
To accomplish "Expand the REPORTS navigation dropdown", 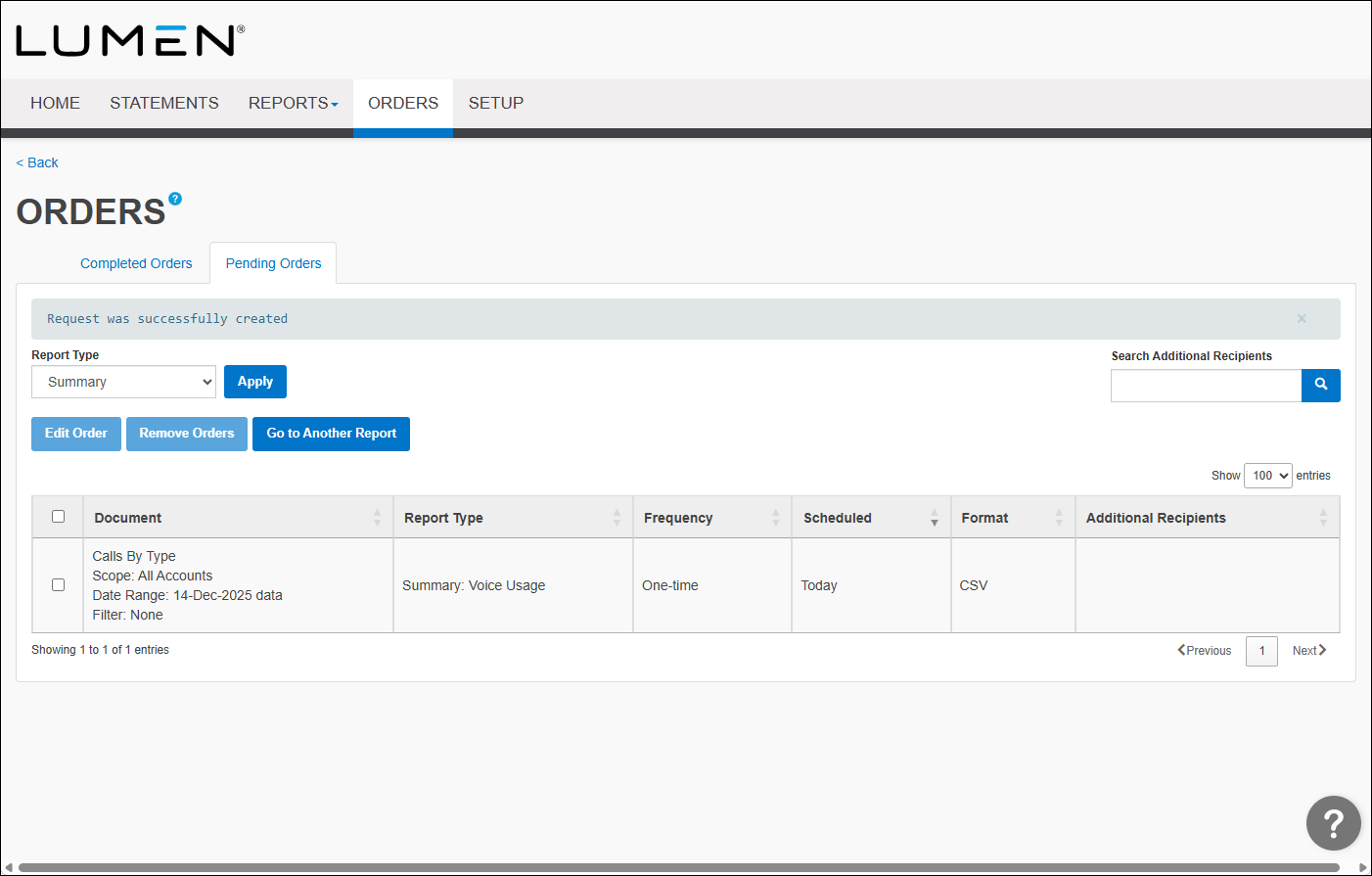I will tap(293, 103).
